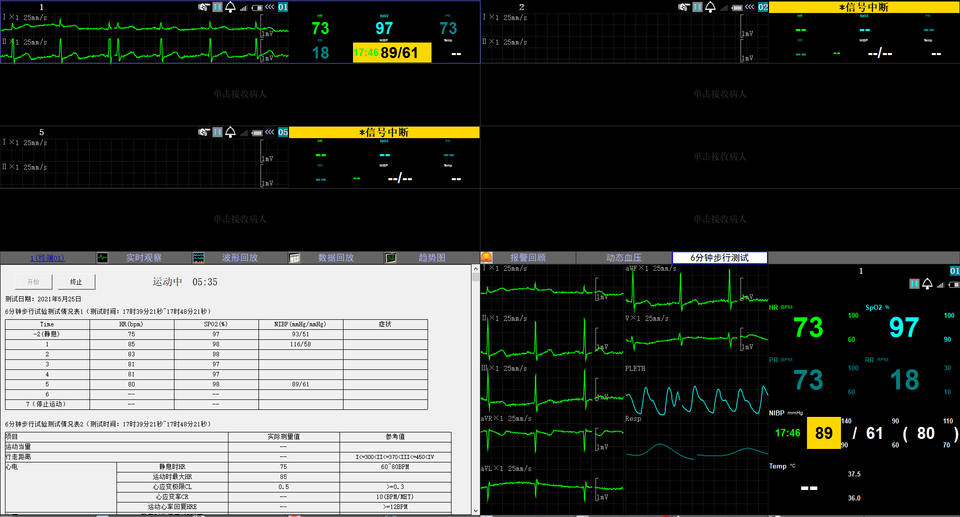Click the 行走距离 row in results table

pyautogui.click(x=228, y=457)
